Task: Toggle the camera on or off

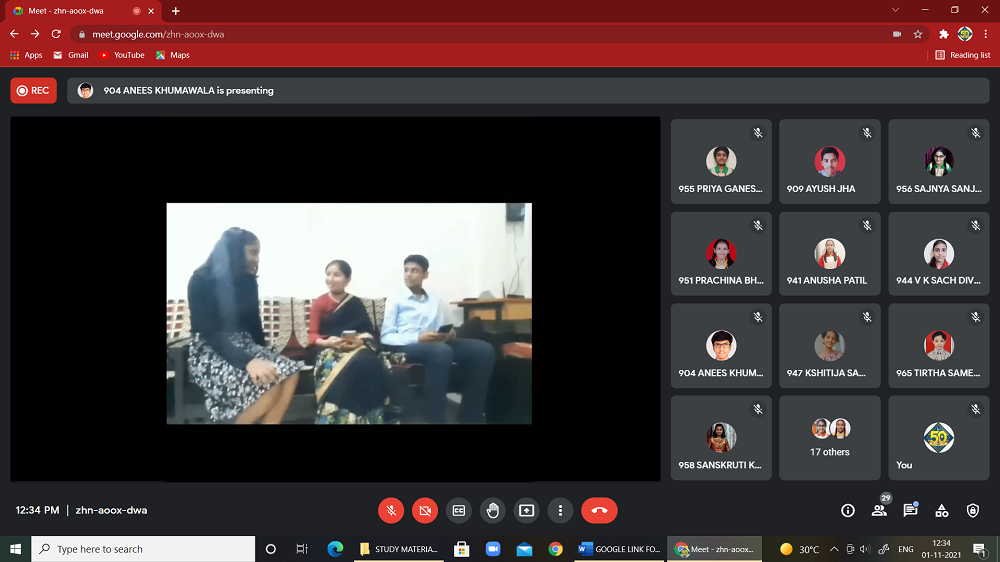Action: pyautogui.click(x=425, y=510)
